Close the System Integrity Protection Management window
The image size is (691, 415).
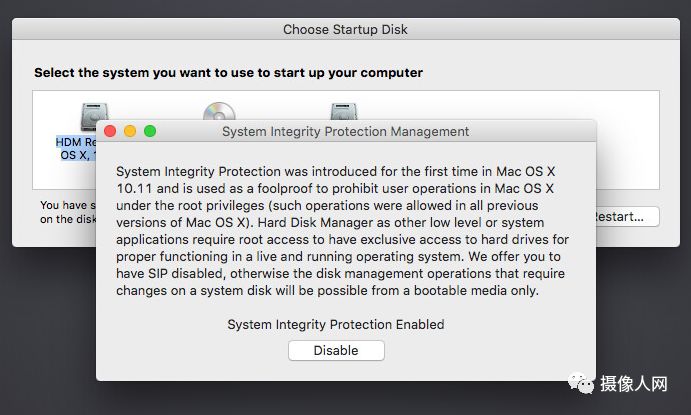111,131
